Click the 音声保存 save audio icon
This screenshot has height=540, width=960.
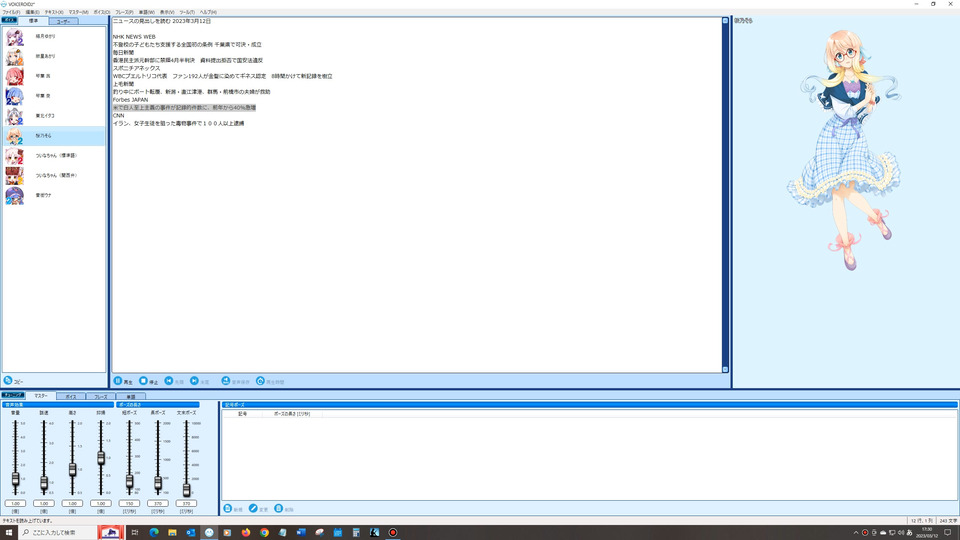pyautogui.click(x=225, y=381)
